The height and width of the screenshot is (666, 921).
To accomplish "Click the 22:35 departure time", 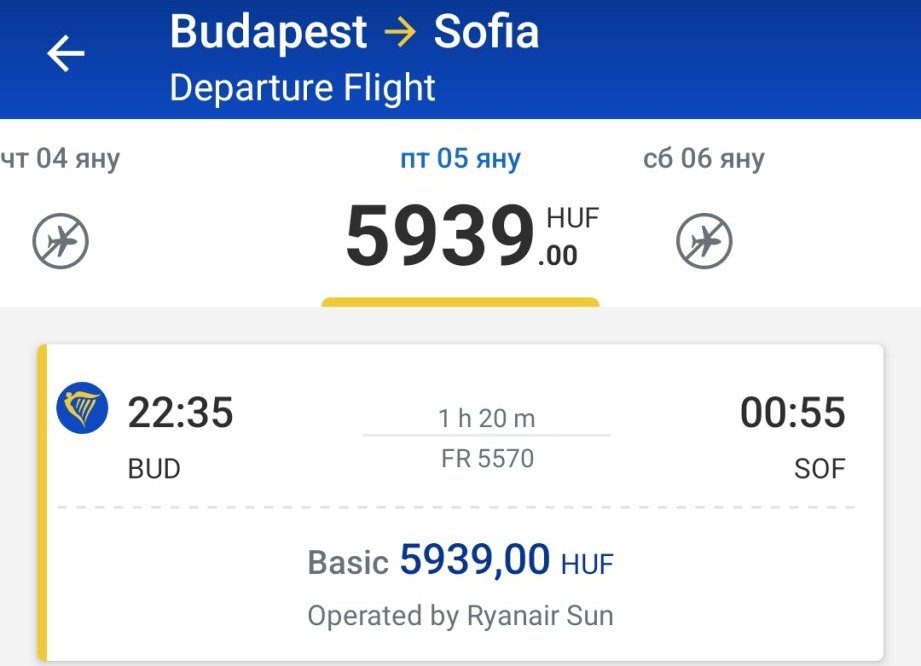I will 180,412.
